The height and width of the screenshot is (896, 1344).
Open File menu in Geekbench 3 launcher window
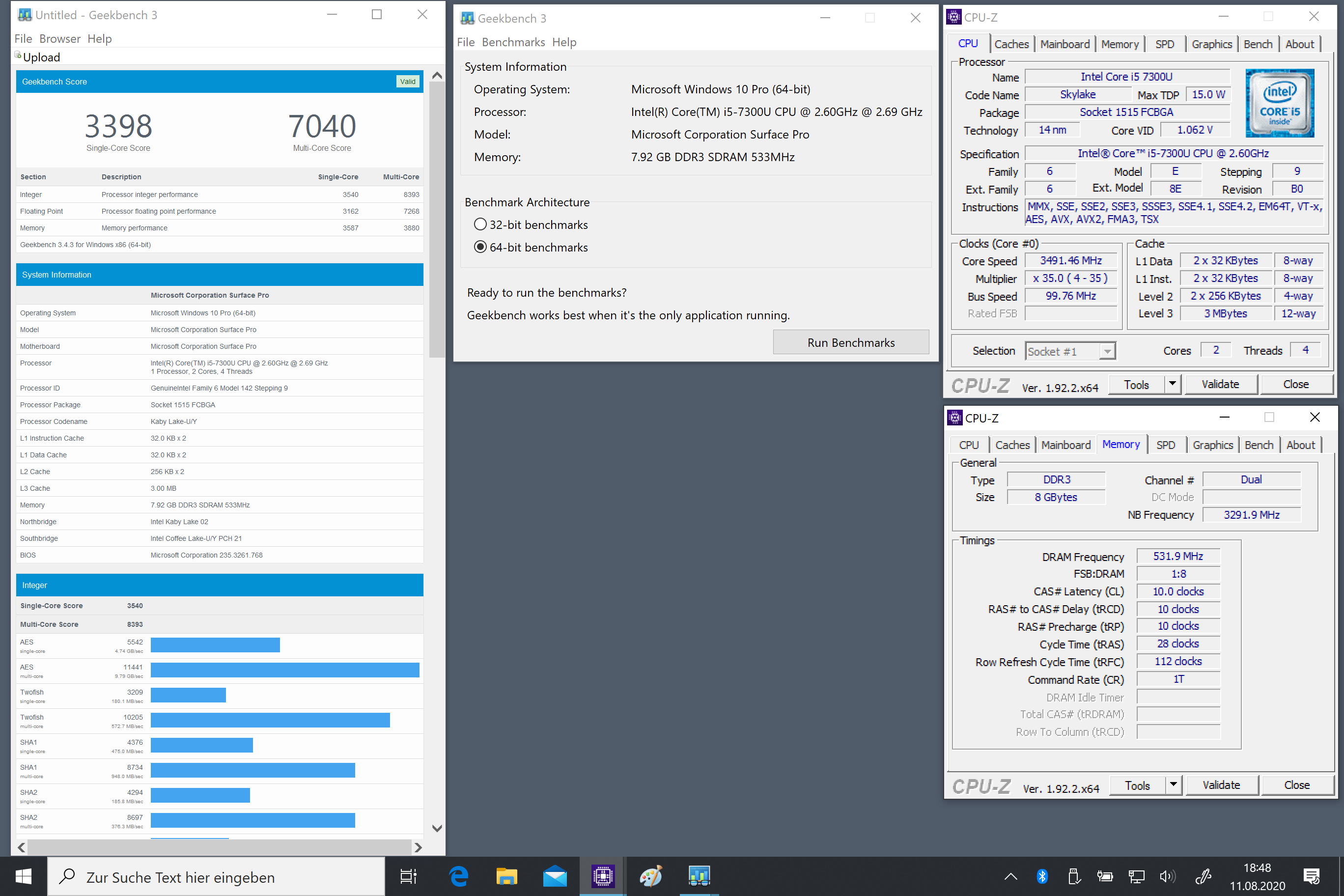466,42
